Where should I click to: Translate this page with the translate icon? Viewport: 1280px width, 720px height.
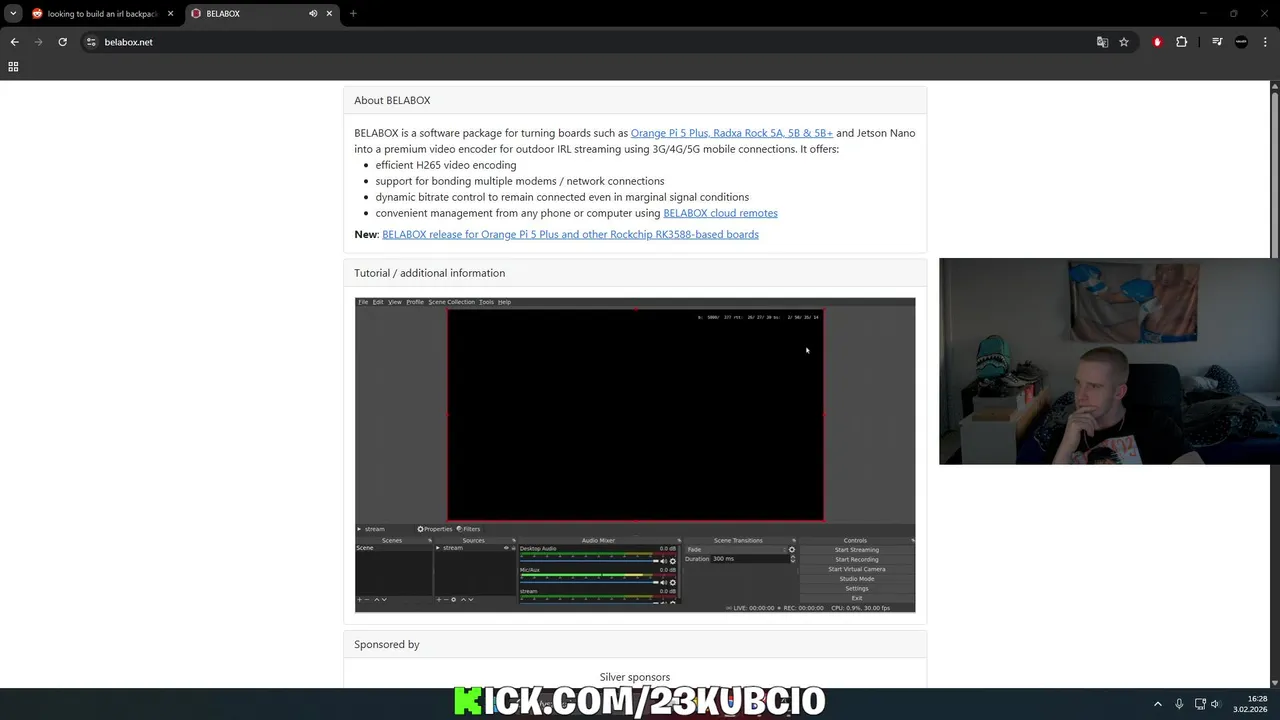[x=1102, y=42]
